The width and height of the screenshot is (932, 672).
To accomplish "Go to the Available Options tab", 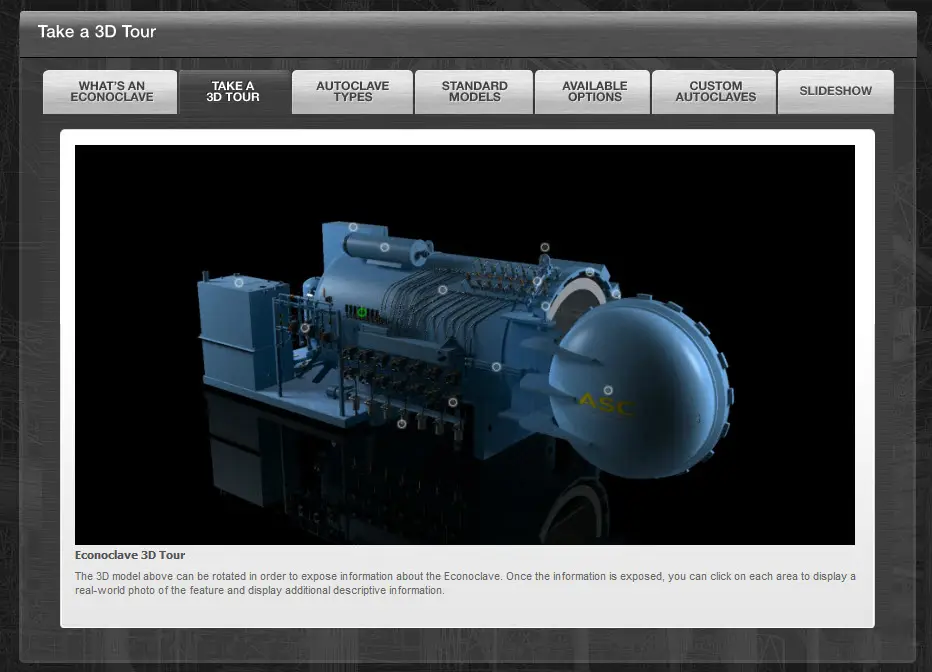I will coord(593,92).
